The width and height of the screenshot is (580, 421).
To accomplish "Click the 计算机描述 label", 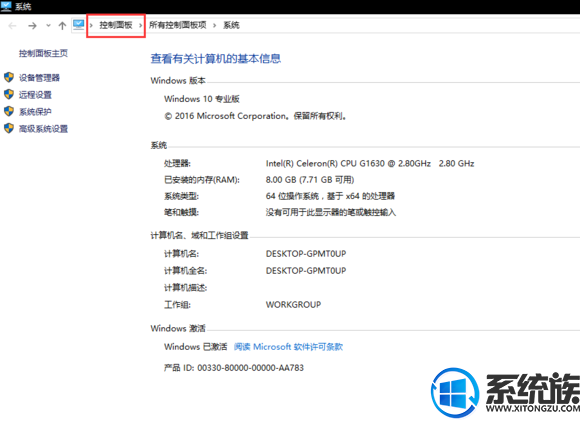I will pos(186,287).
